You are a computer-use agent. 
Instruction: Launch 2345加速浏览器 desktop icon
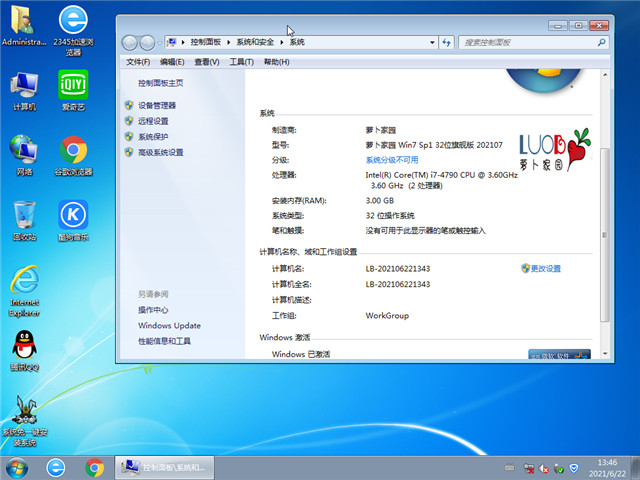[73, 30]
